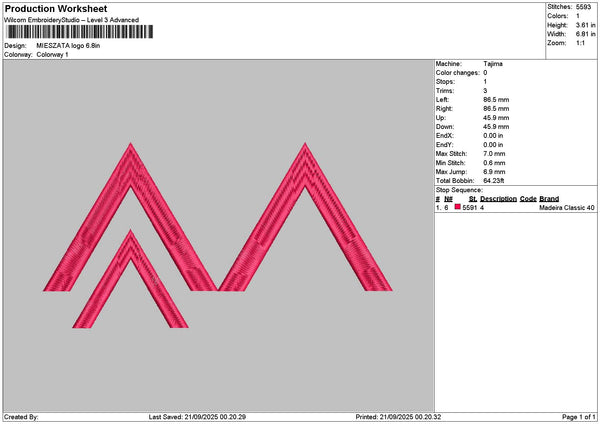Click the Left value 86.5 mm

[496, 99]
